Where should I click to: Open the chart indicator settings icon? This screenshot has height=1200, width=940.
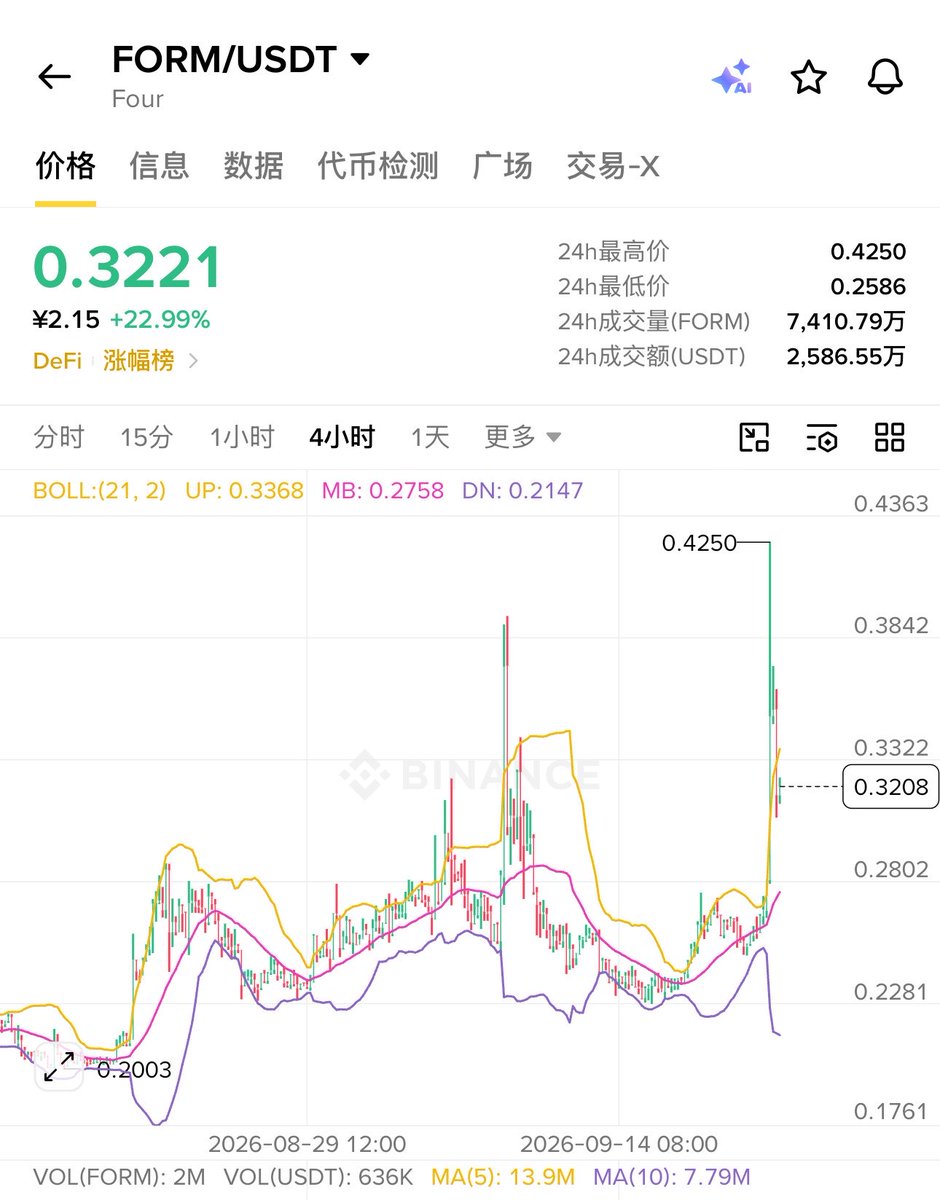point(821,437)
